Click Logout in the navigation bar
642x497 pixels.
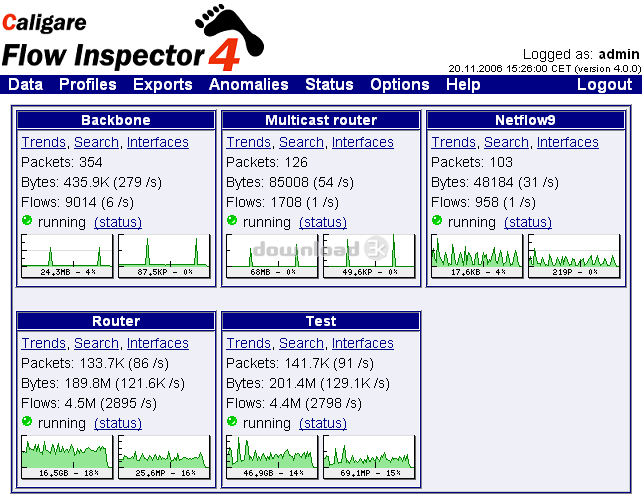pos(604,84)
